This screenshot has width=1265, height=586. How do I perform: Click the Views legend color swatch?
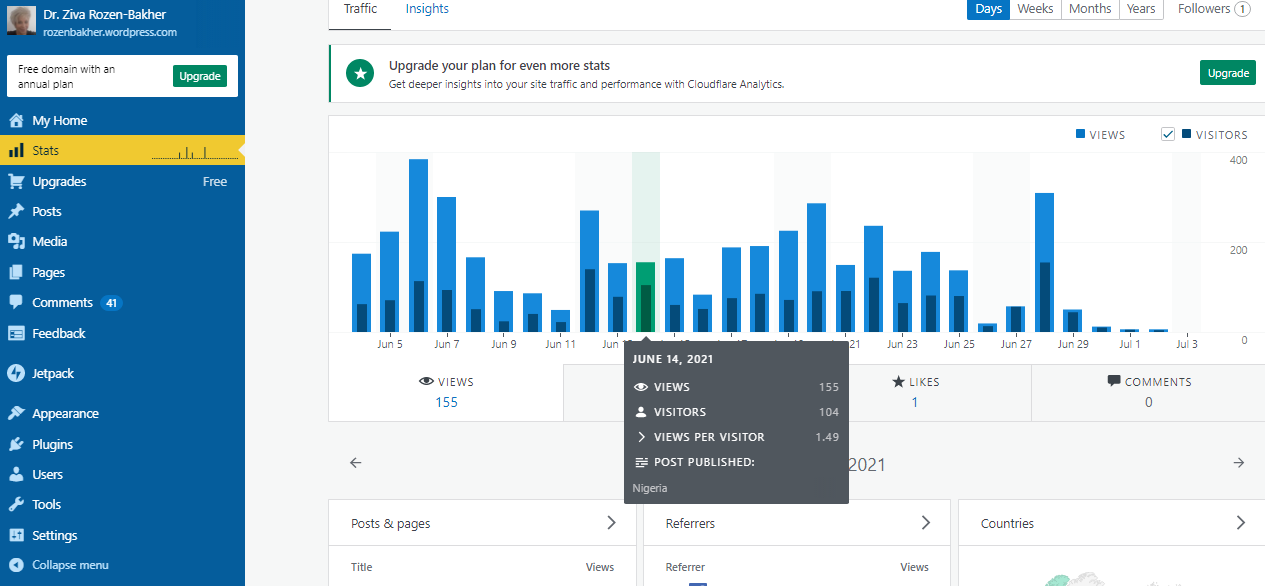tap(1081, 134)
